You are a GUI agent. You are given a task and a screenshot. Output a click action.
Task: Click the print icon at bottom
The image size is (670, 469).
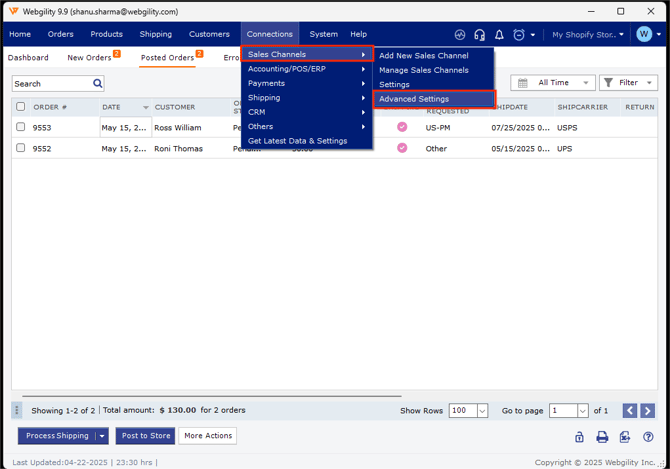coord(602,437)
